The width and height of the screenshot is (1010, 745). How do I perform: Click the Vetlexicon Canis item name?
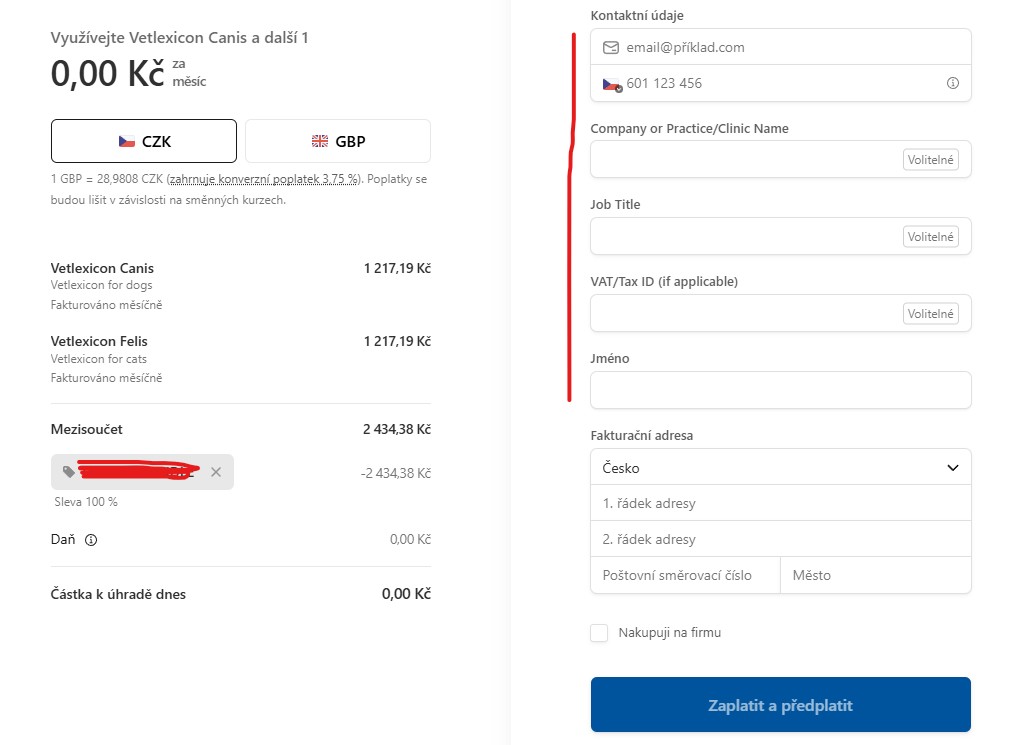pyautogui.click(x=102, y=268)
